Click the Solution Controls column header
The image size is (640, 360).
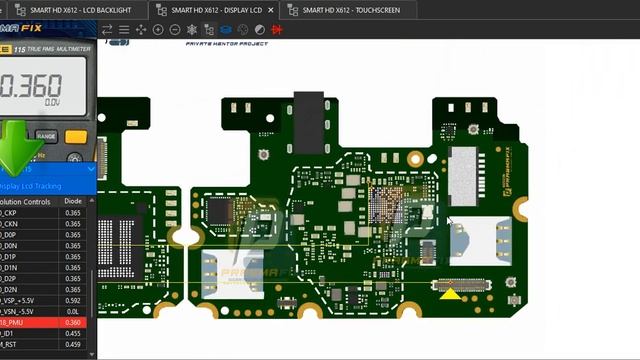coord(25,202)
